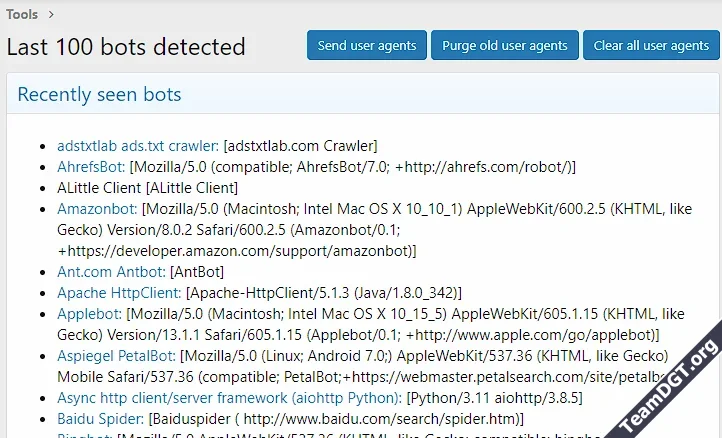Open the Baidu Spider link
The height and width of the screenshot is (438, 722).
tap(100, 419)
